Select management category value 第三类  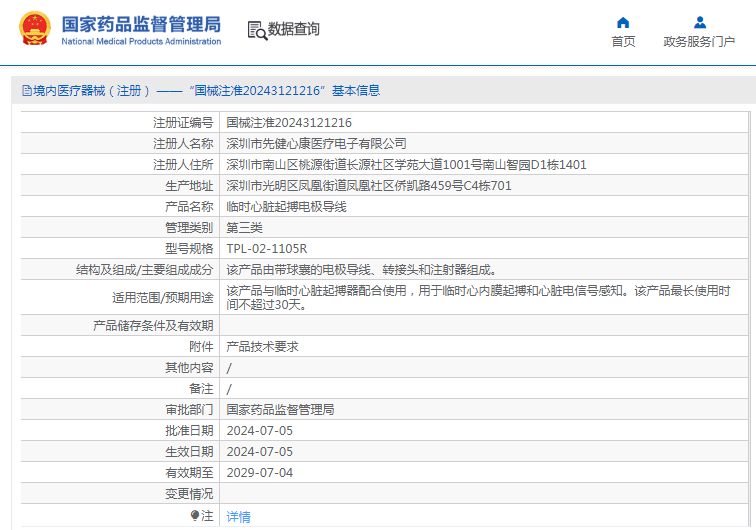pos(244,228)
